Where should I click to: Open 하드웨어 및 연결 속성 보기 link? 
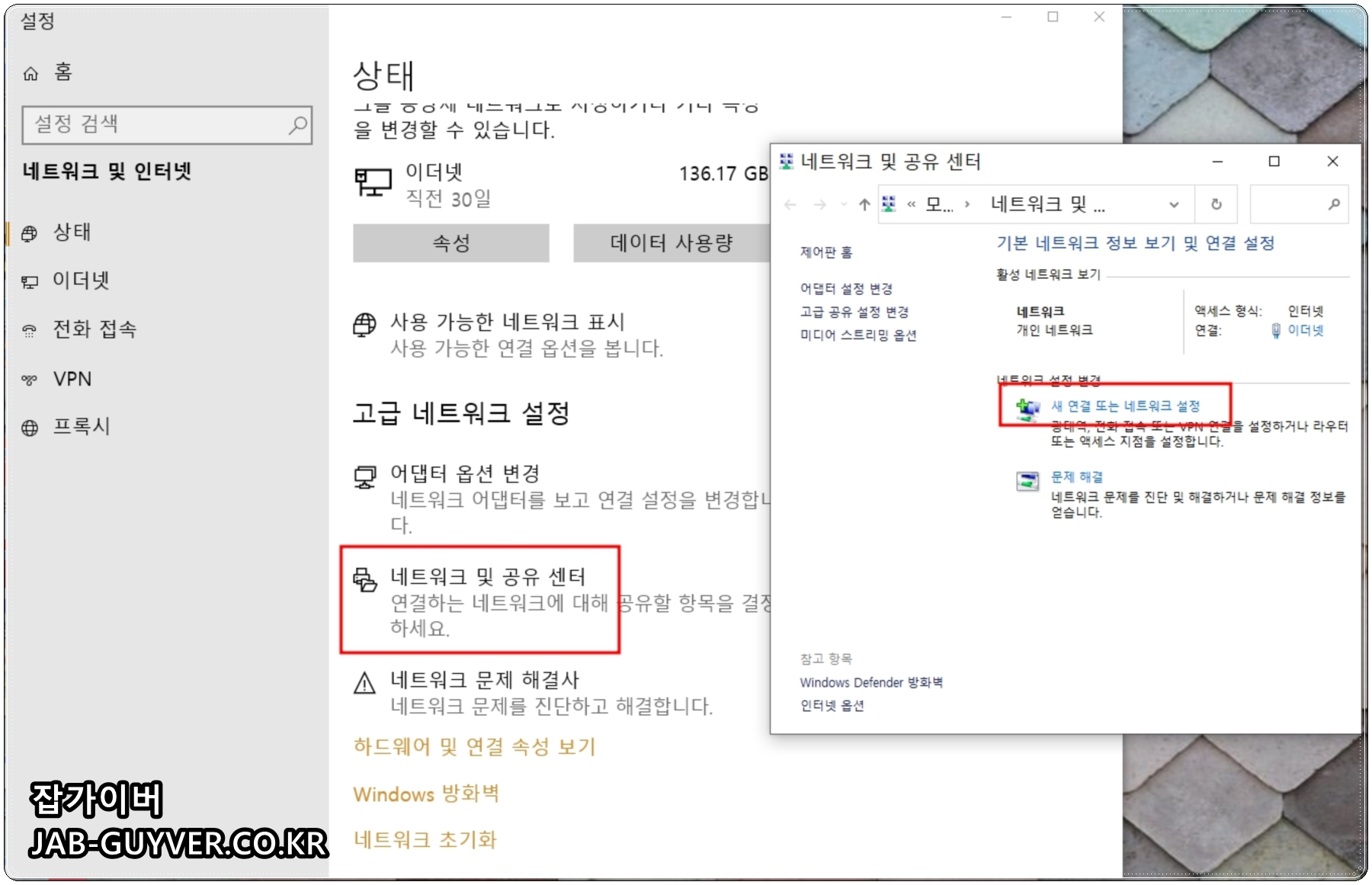coord(474,746)
